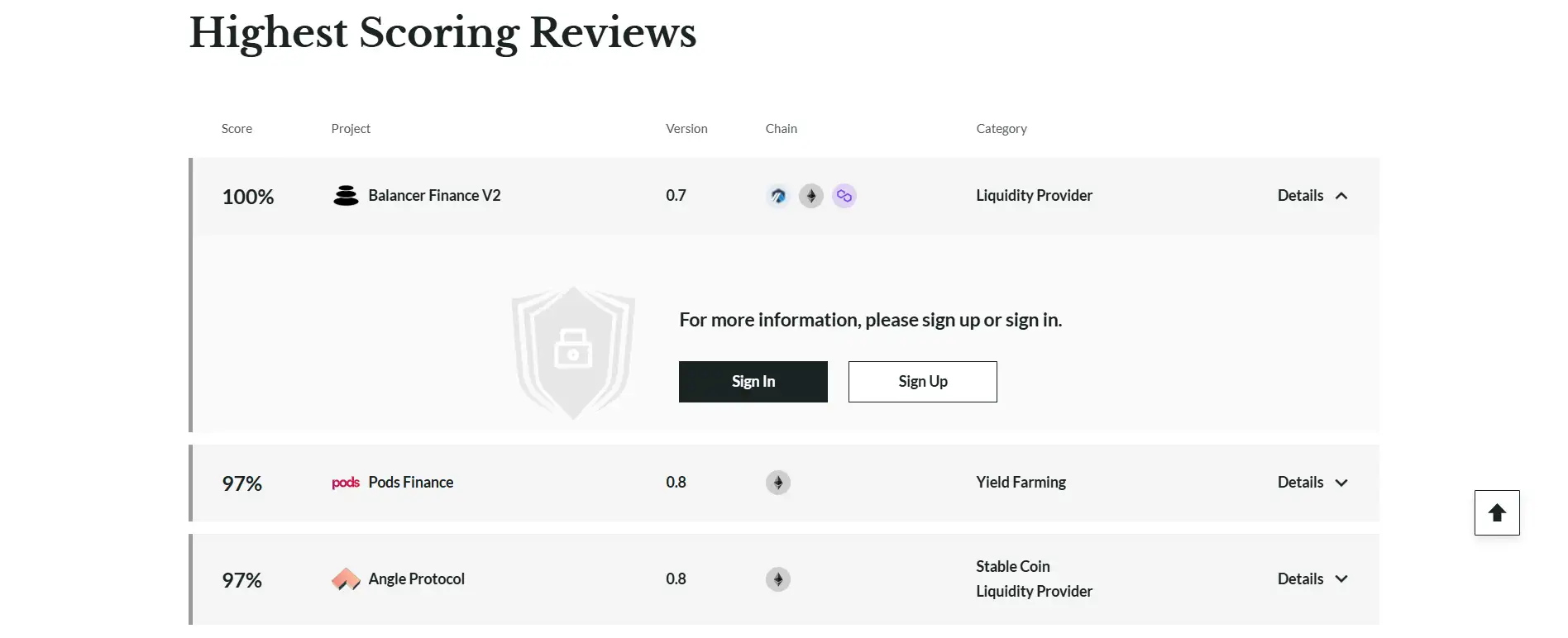Collapse the Balancer Finance V2 details
The image size is (1568, 638).
click(x=1312, y=196)
